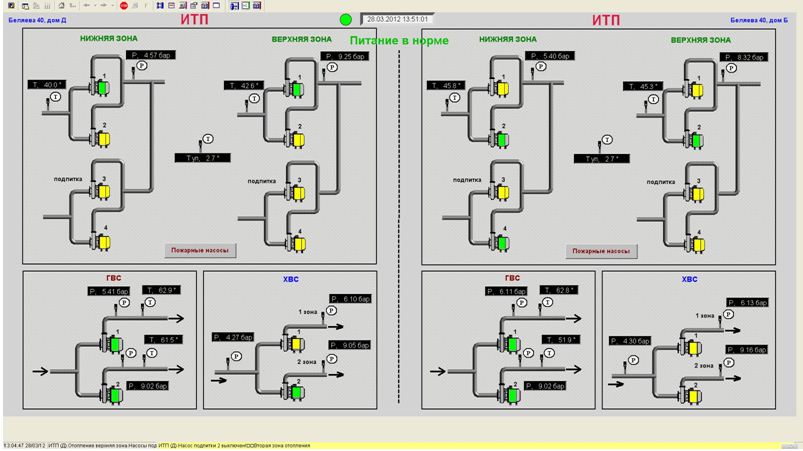Image resolution: width=803 pixels, height=451 pixels.
Task: Click the back arrow in the toolbar
Action: click(x=87, y=5)
